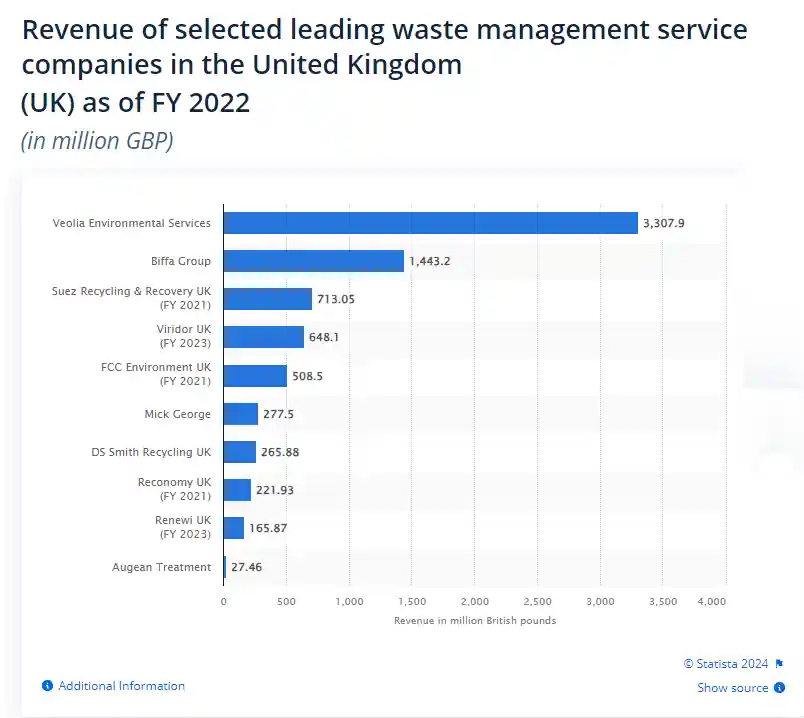The height and width of the screenshot is (718, 804).
Task: Click the Viridor UK bar in chart
Action: [x=263, y=337]
